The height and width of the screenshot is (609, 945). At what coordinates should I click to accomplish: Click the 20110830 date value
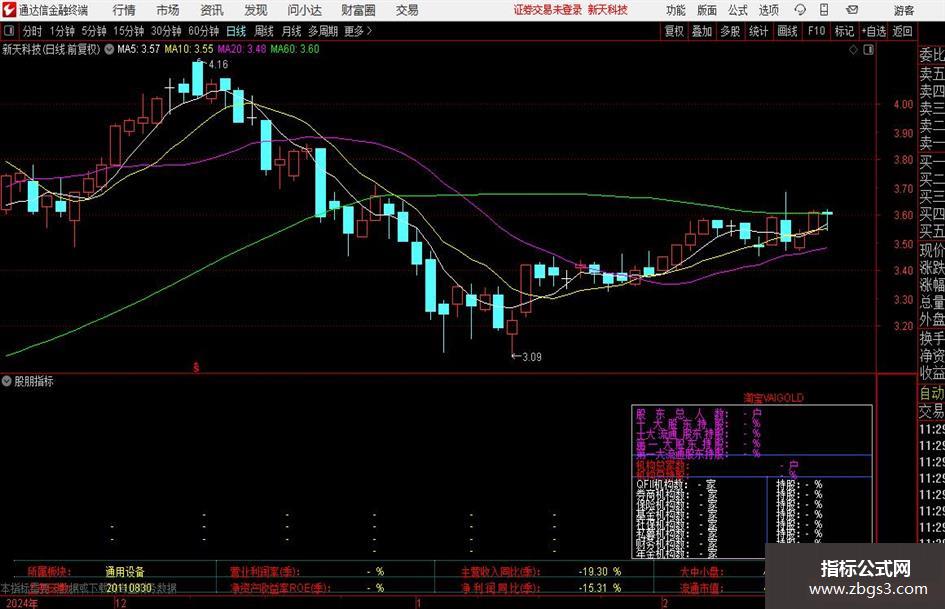[x=128, y=587]
